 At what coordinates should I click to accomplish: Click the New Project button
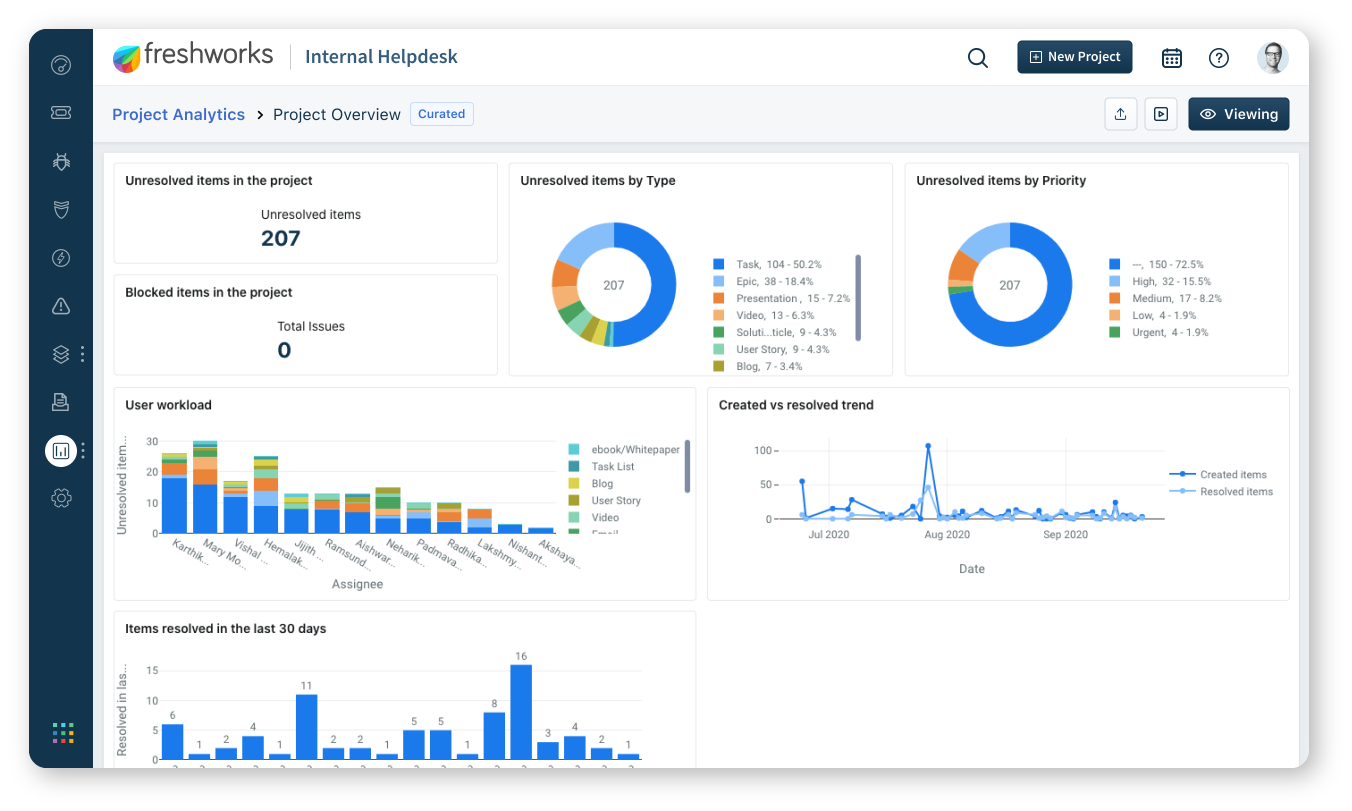[1074, 57]
